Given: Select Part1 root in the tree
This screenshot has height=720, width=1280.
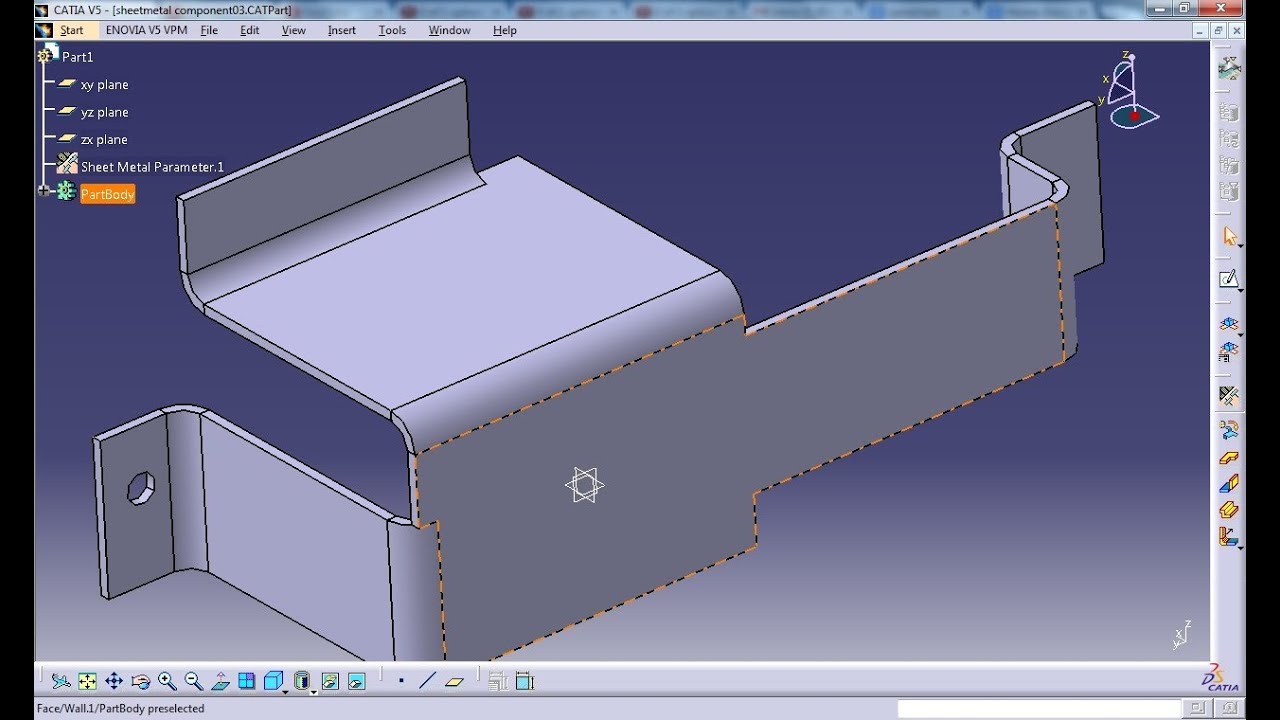Looking at the screenshot, I should [77, 57].
